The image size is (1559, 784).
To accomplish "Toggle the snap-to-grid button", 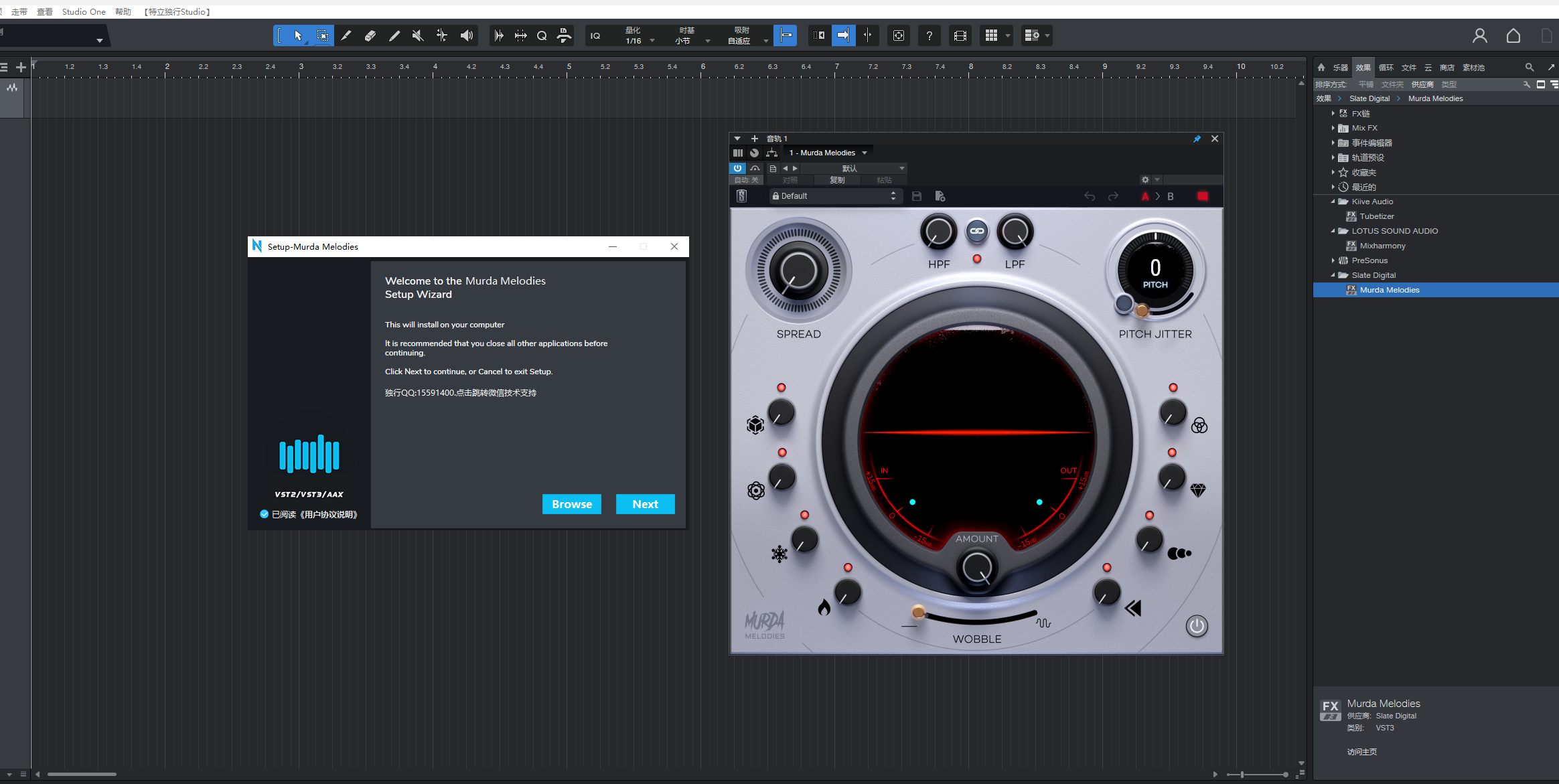I will [786, 35].
